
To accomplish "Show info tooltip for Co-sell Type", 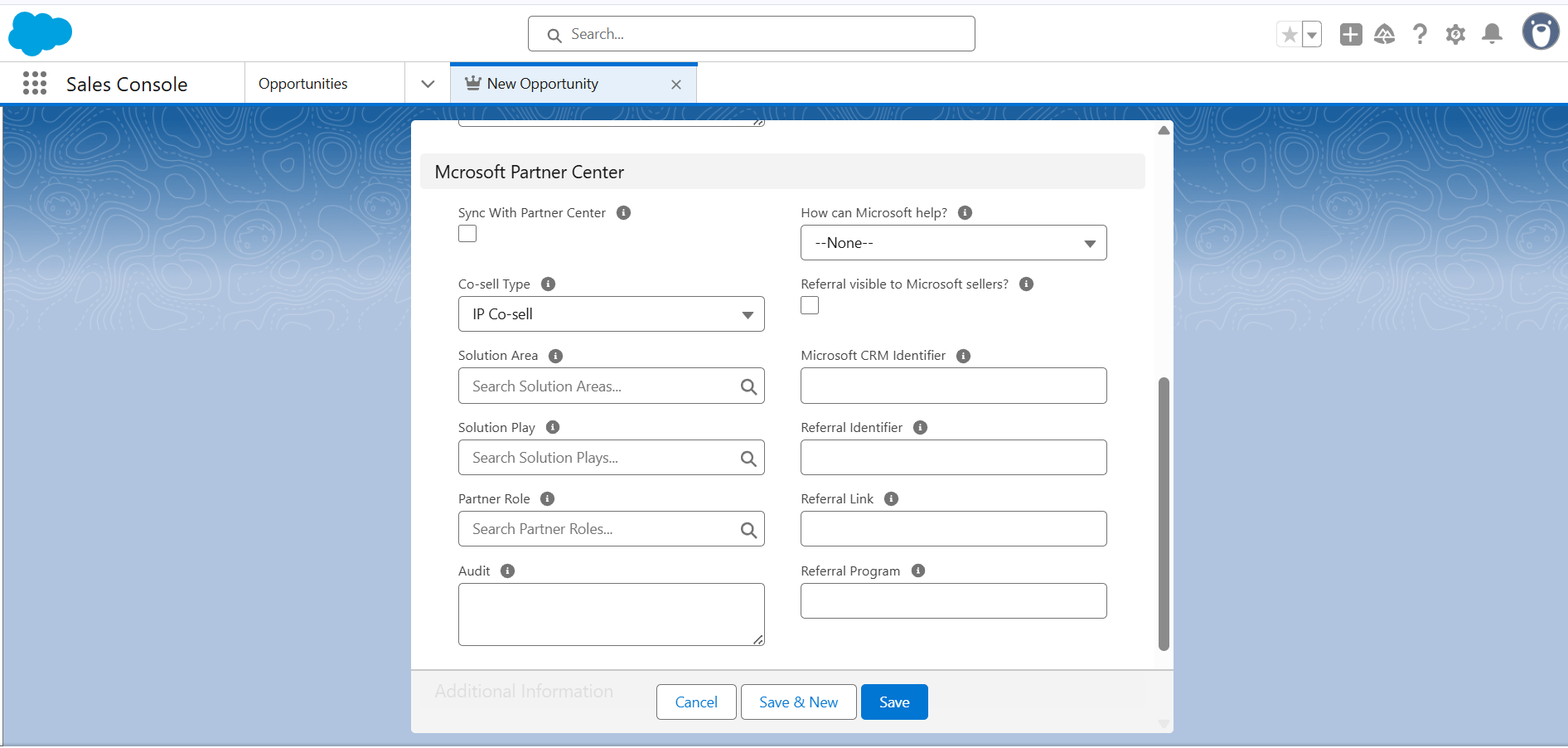I will (x=548, y=284).
